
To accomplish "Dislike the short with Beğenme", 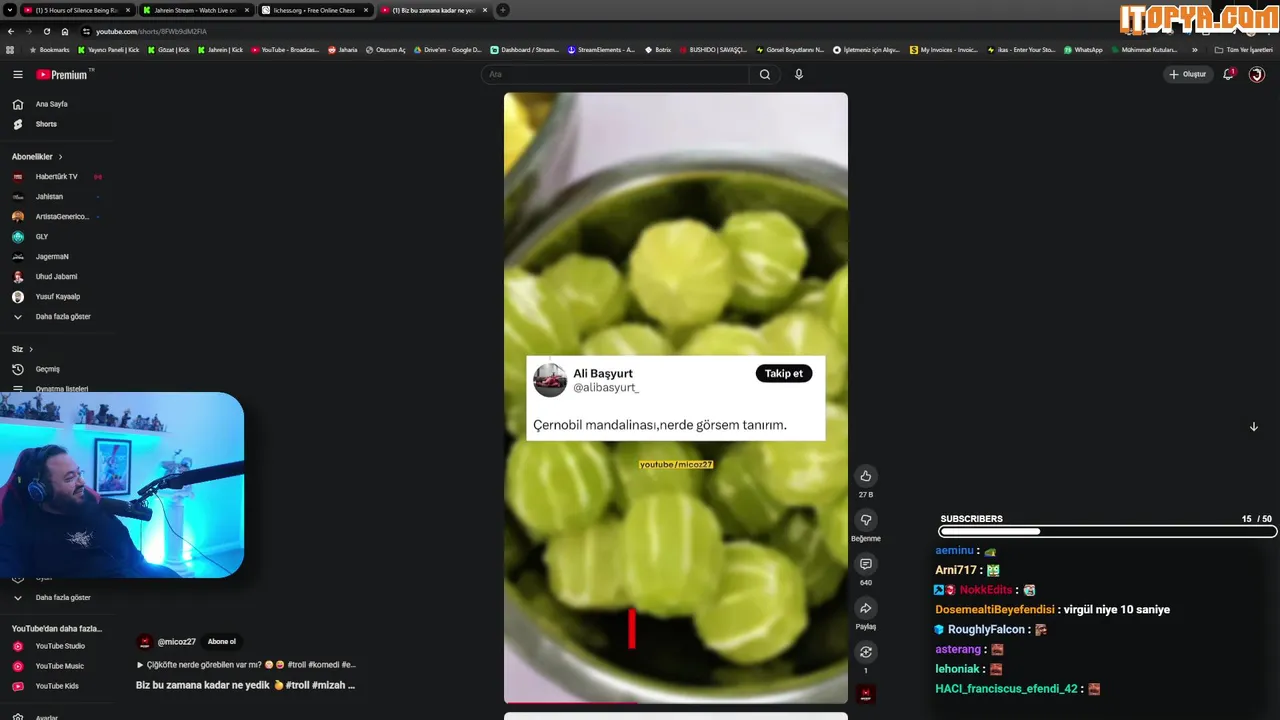I will pos(866,520).
